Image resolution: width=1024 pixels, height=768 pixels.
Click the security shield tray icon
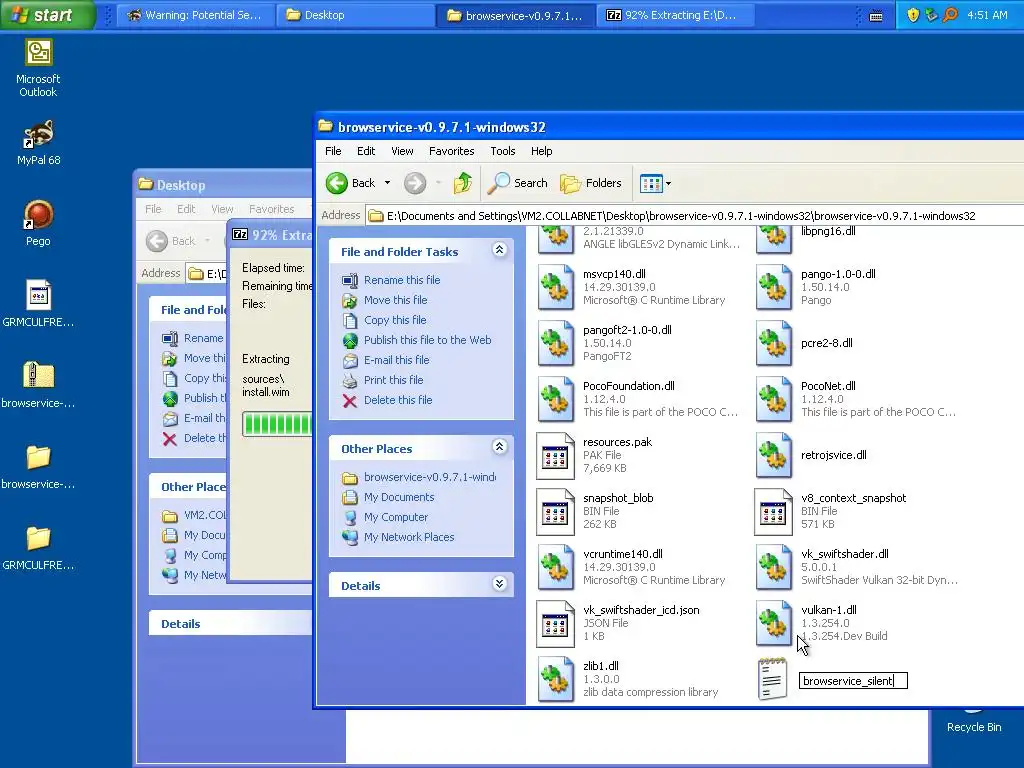913,14
